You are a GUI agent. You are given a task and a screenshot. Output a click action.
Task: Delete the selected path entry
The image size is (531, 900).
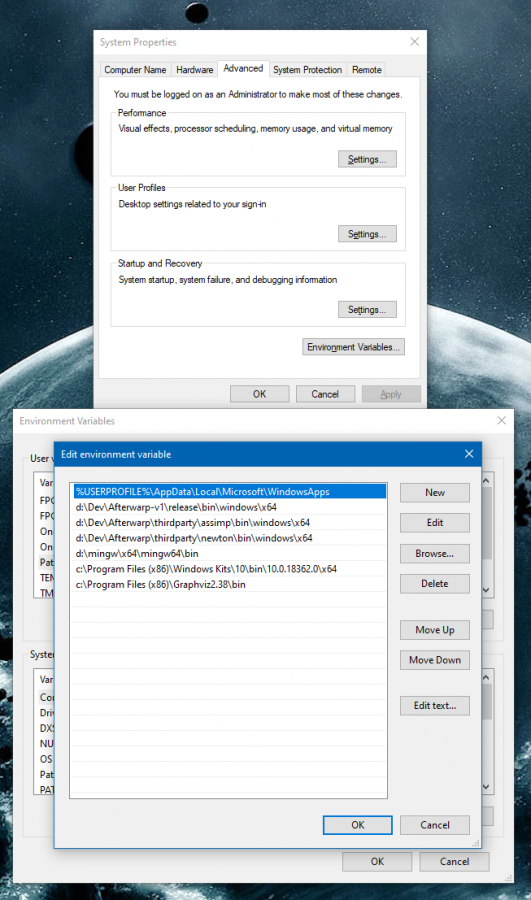(435, 583)
